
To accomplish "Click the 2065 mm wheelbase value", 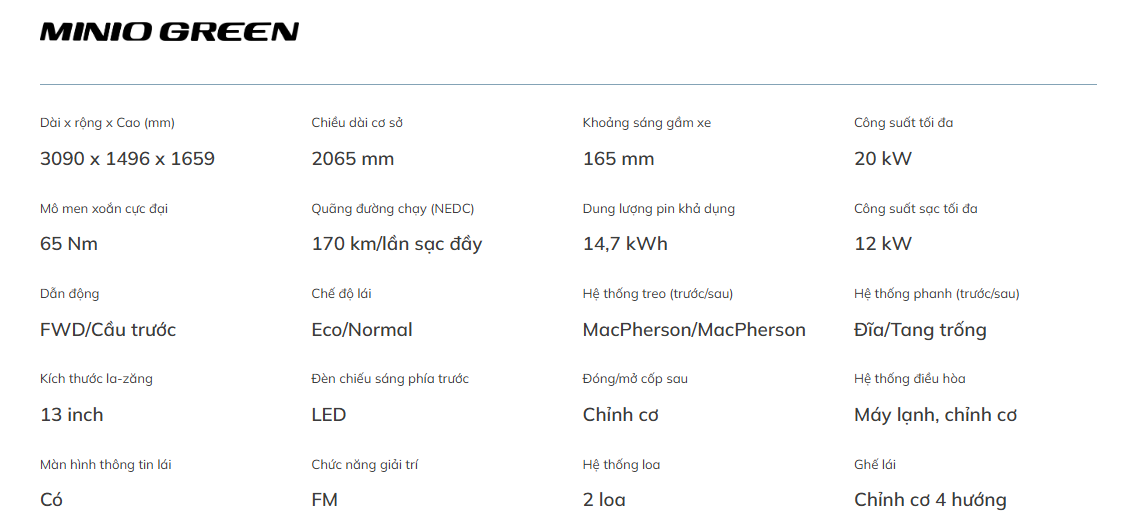I will pyautogui.click(x=353, y=159).
